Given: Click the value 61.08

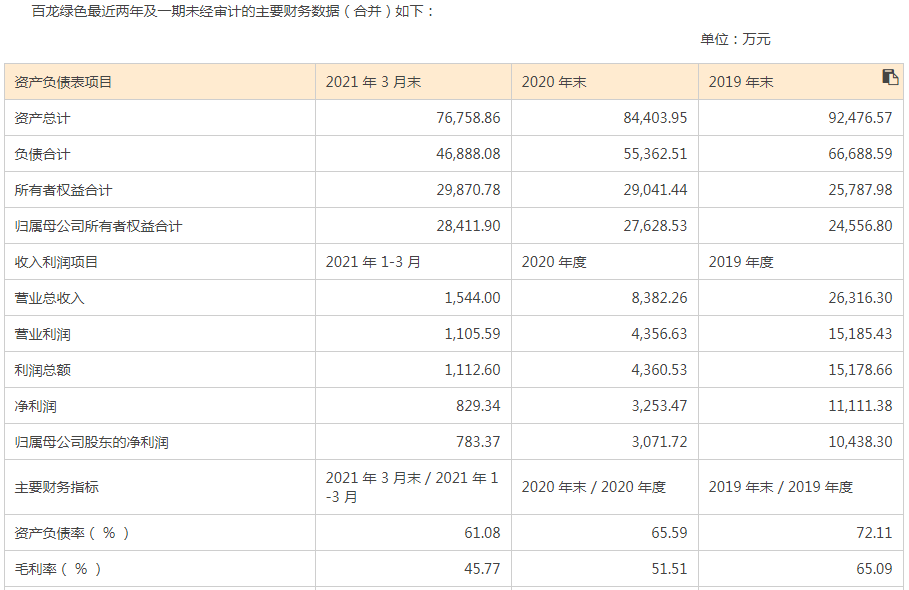Looking at the screenshot, I should point(482,533).
